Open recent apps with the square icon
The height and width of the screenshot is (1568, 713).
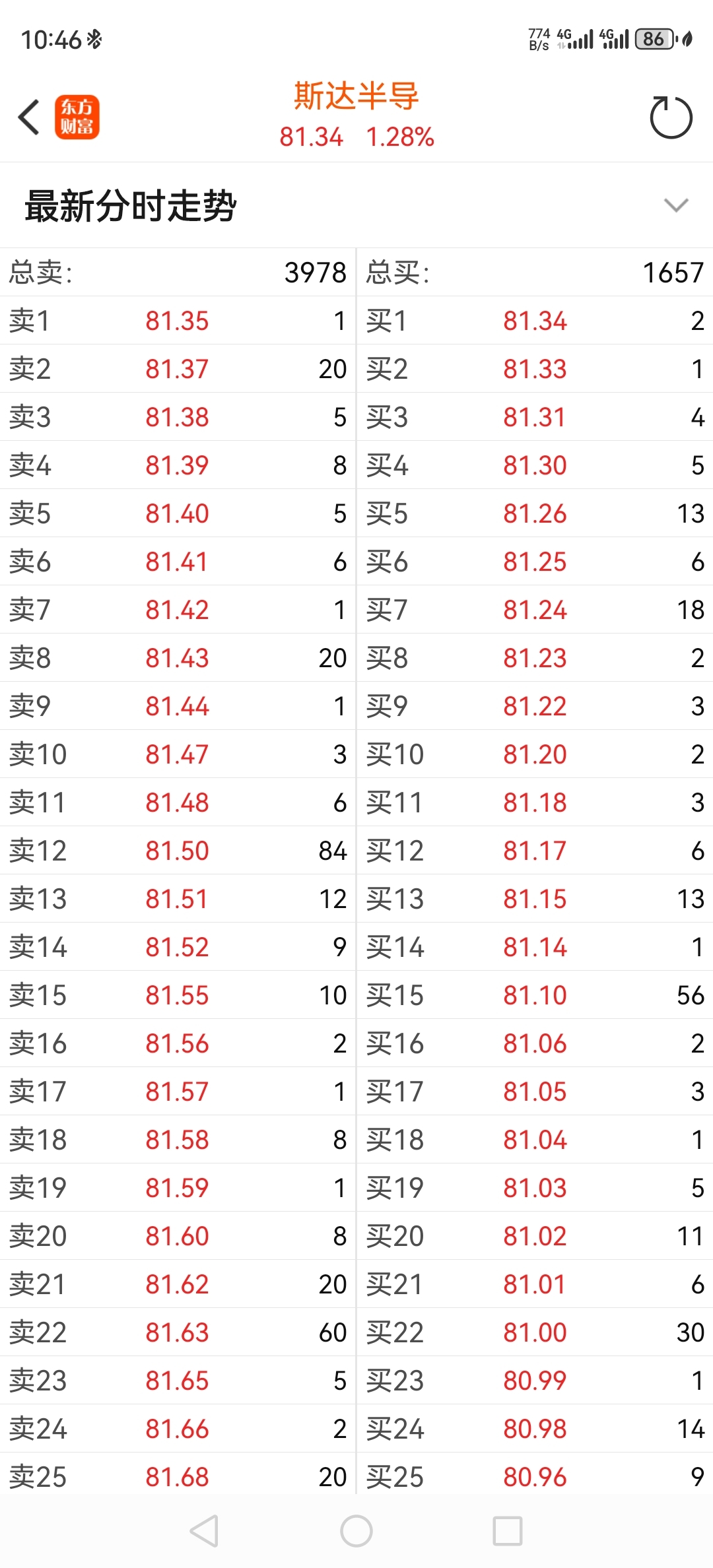pyautogui.click(x=508, y=1530)
